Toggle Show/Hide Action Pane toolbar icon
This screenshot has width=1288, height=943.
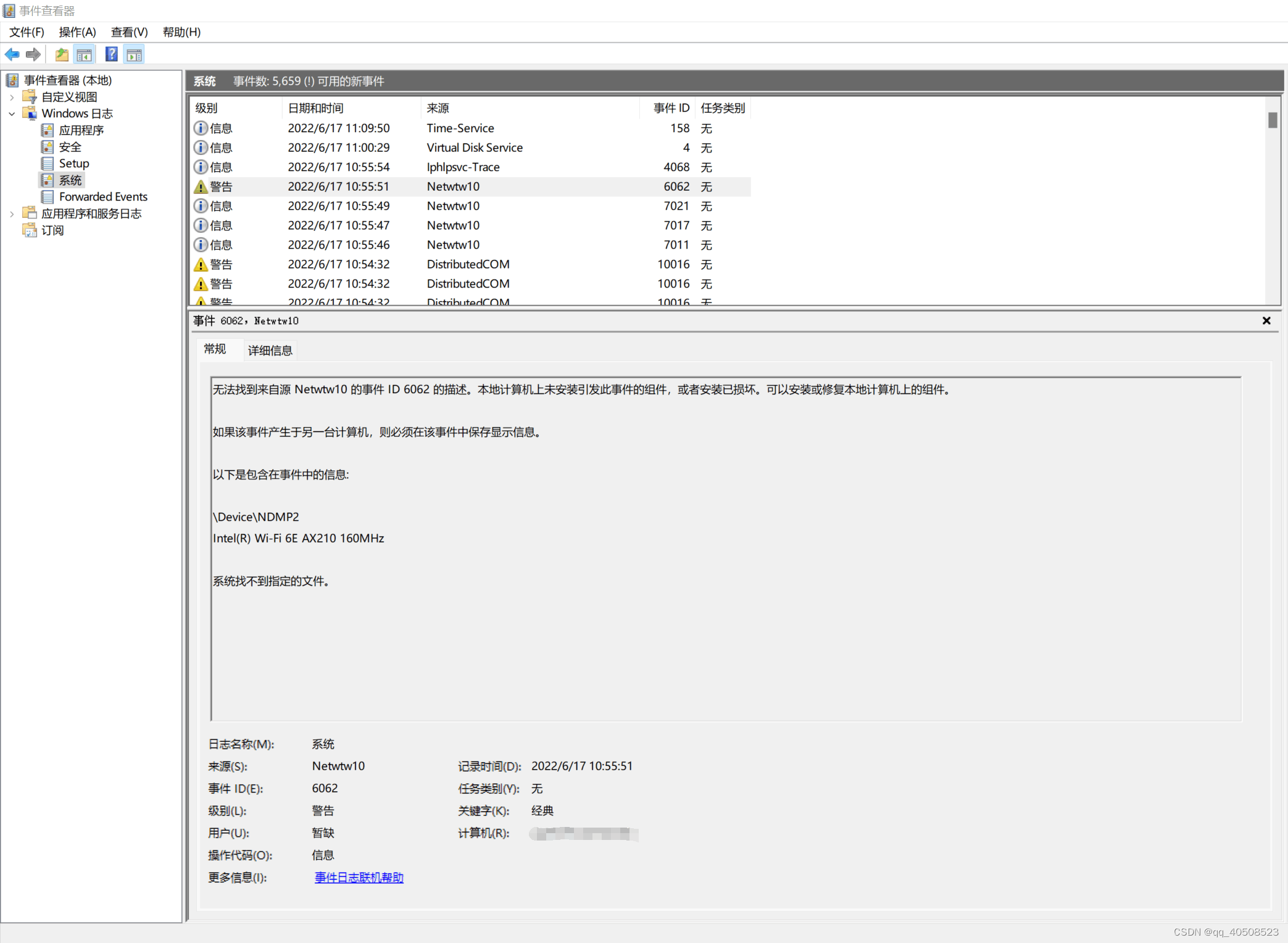pyautogui.click(x=134, y=55)
